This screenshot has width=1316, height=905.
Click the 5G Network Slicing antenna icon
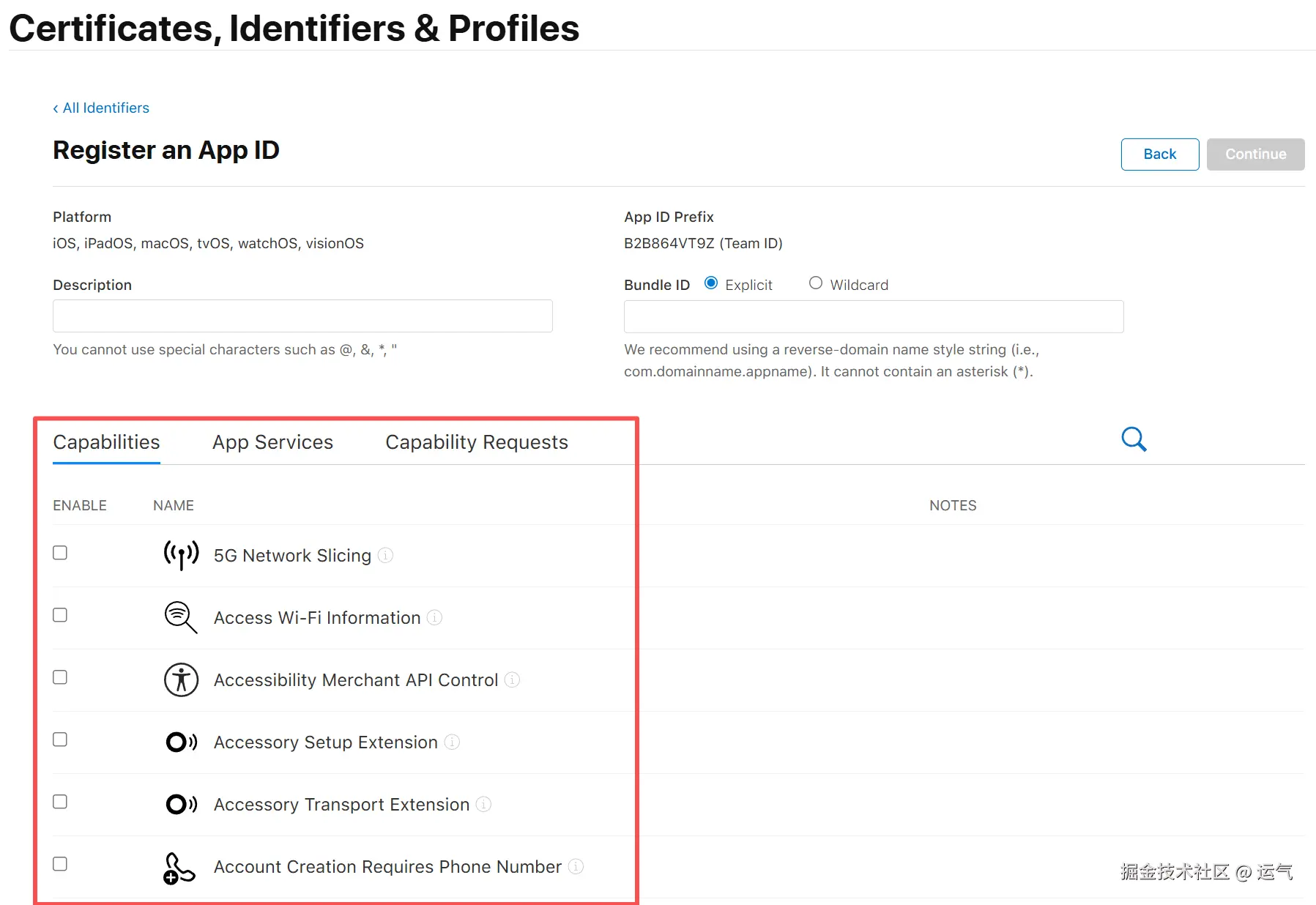pyautogui.click(x=181, y=555)
